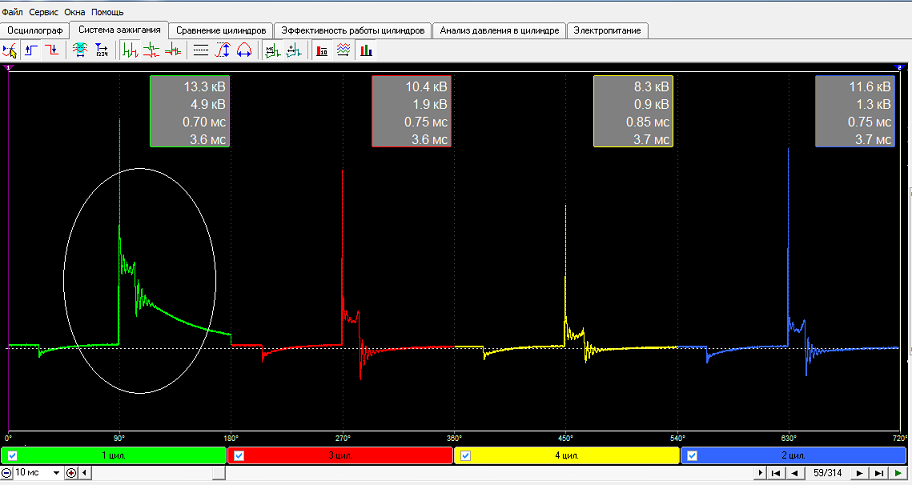Open the Окна menu
The image size is (912, 485).
pos(74,12)
